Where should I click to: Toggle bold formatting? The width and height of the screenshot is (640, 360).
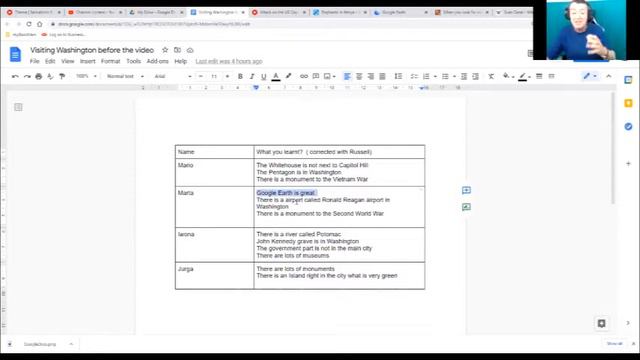click(x=240, y=76)
